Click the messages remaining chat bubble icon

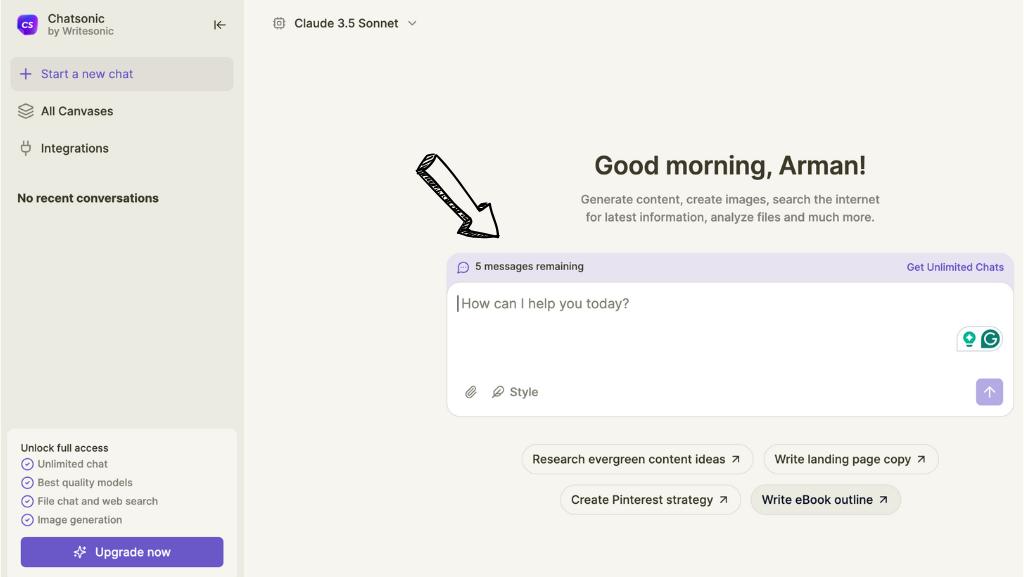pos(463,267)
